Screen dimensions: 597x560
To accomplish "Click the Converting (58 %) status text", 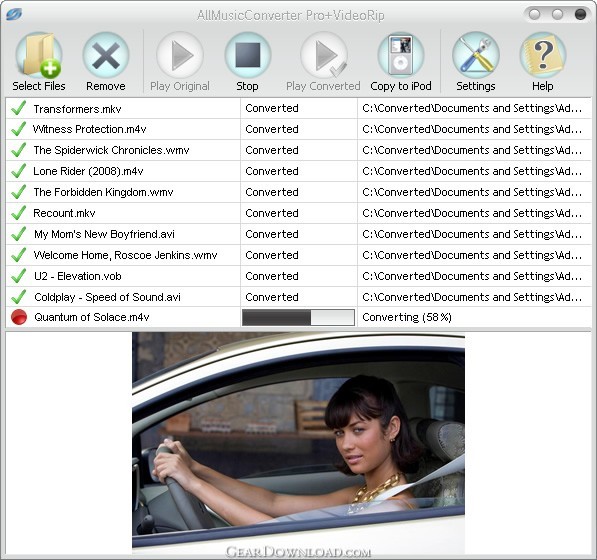I will tap(407, 317).
